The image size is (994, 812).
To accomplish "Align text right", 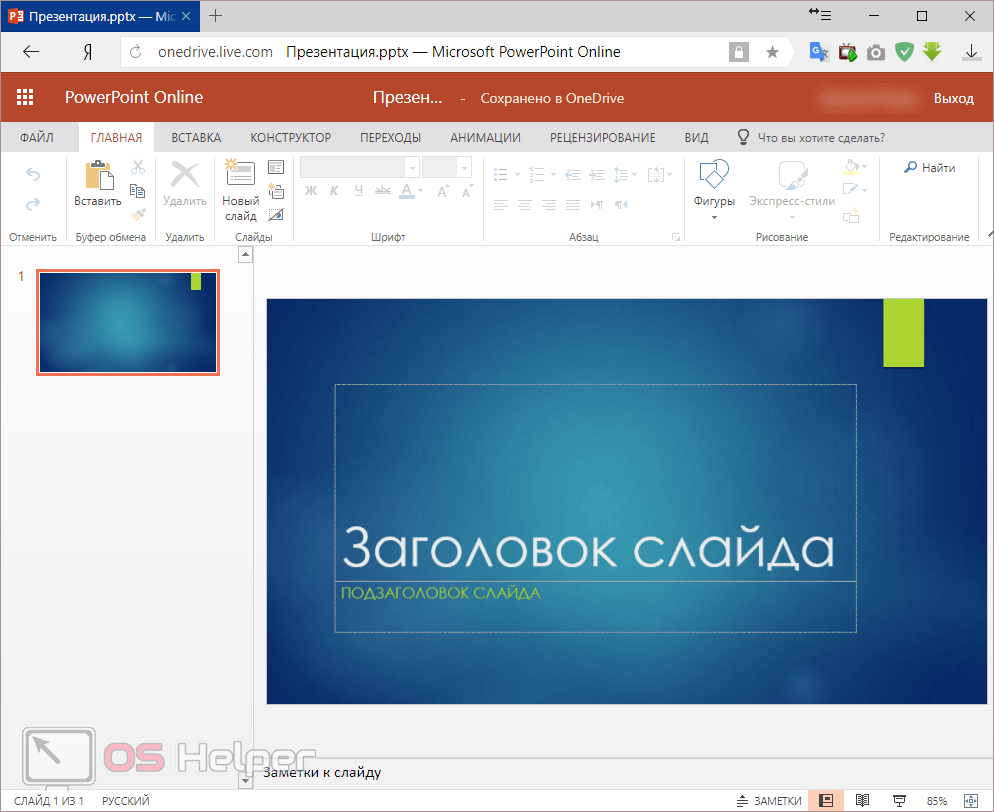I will pyautogui.click(x=549, y=204).
